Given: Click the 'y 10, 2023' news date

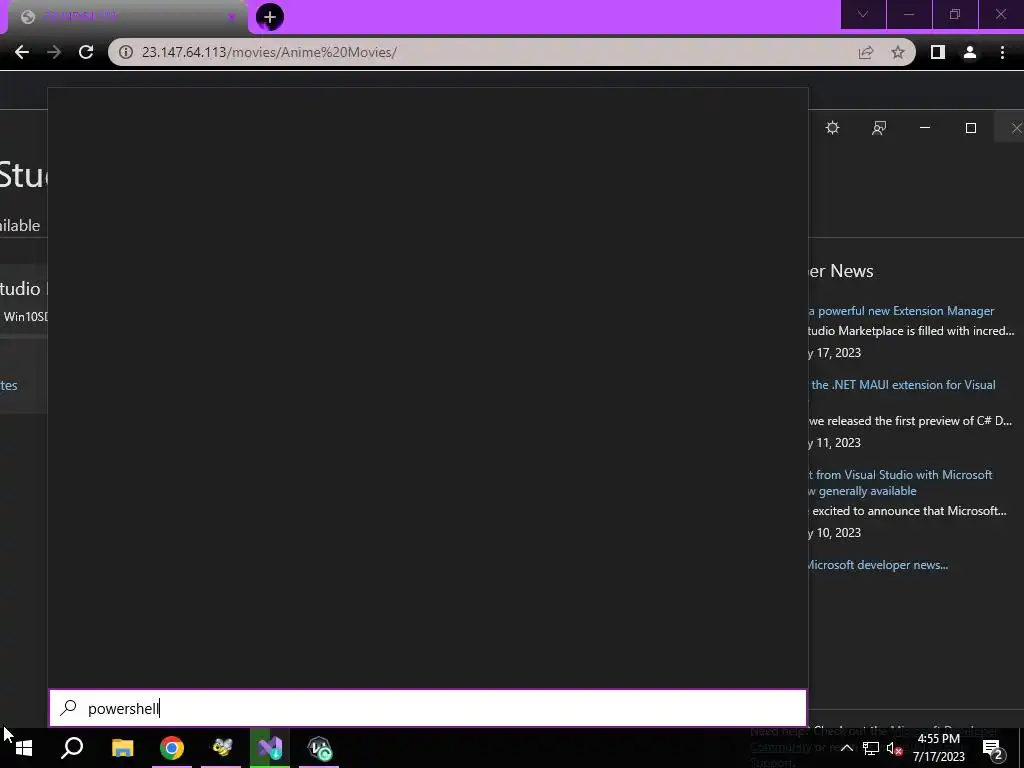Looking at the screenshot, I should pos(835,533).
